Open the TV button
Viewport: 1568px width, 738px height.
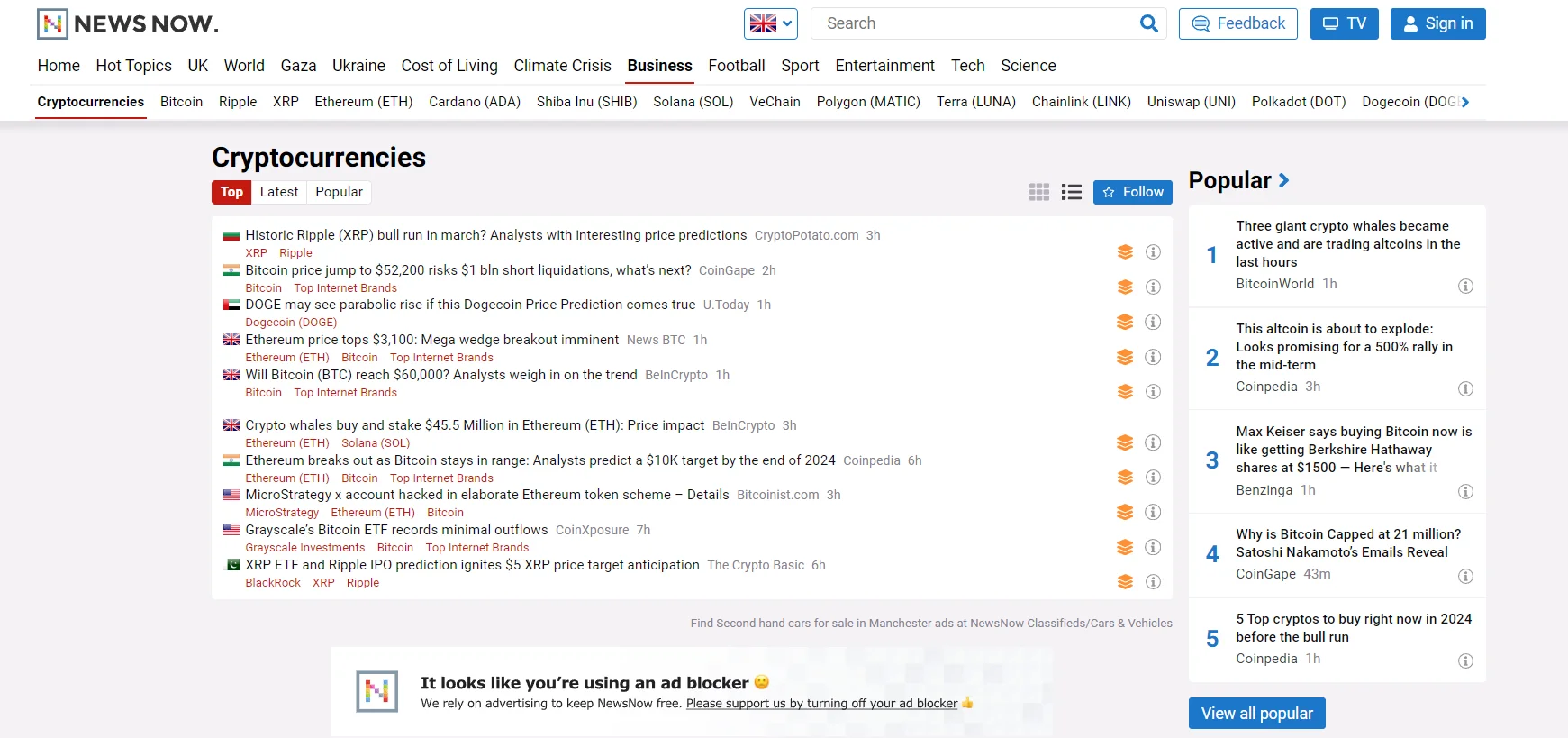click(x=1344, y=23)
